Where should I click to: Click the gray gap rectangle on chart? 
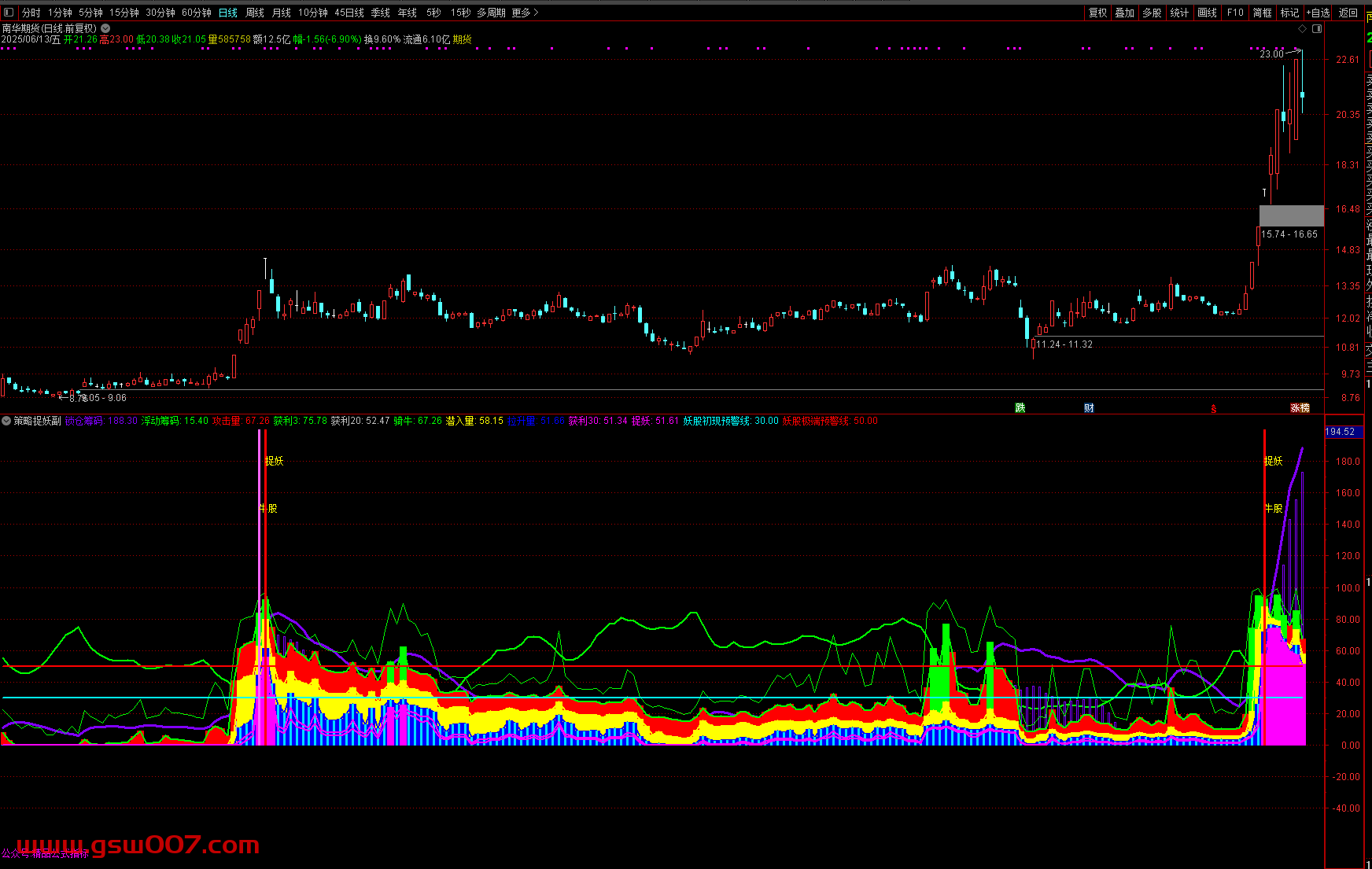click(x=1292, y=215)
